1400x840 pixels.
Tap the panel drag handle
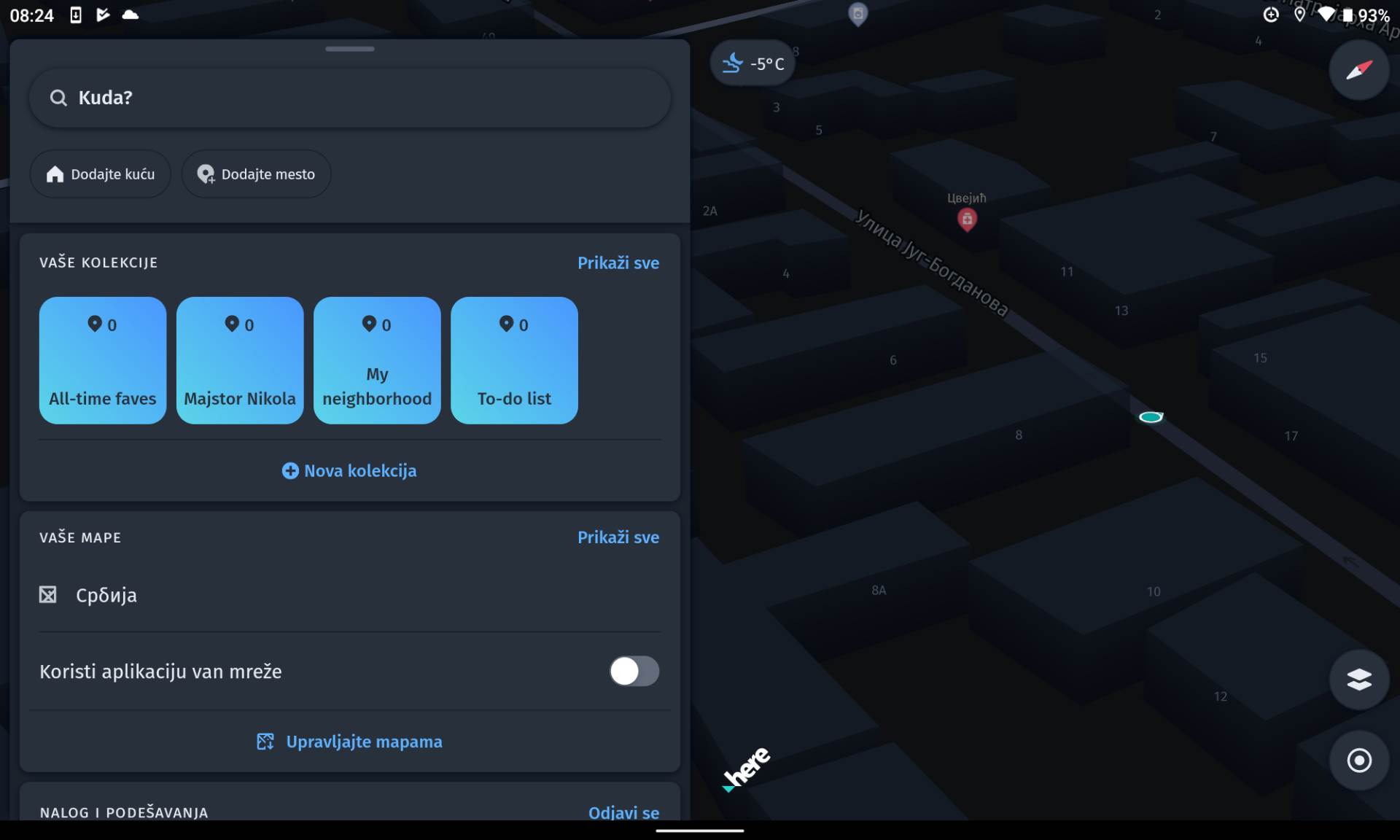point(350,49)
